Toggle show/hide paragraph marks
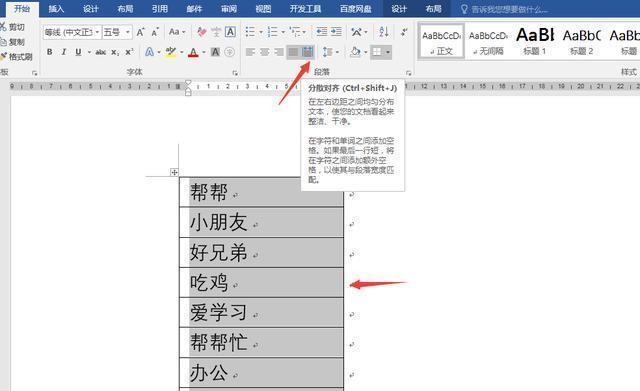 (404, 32)
